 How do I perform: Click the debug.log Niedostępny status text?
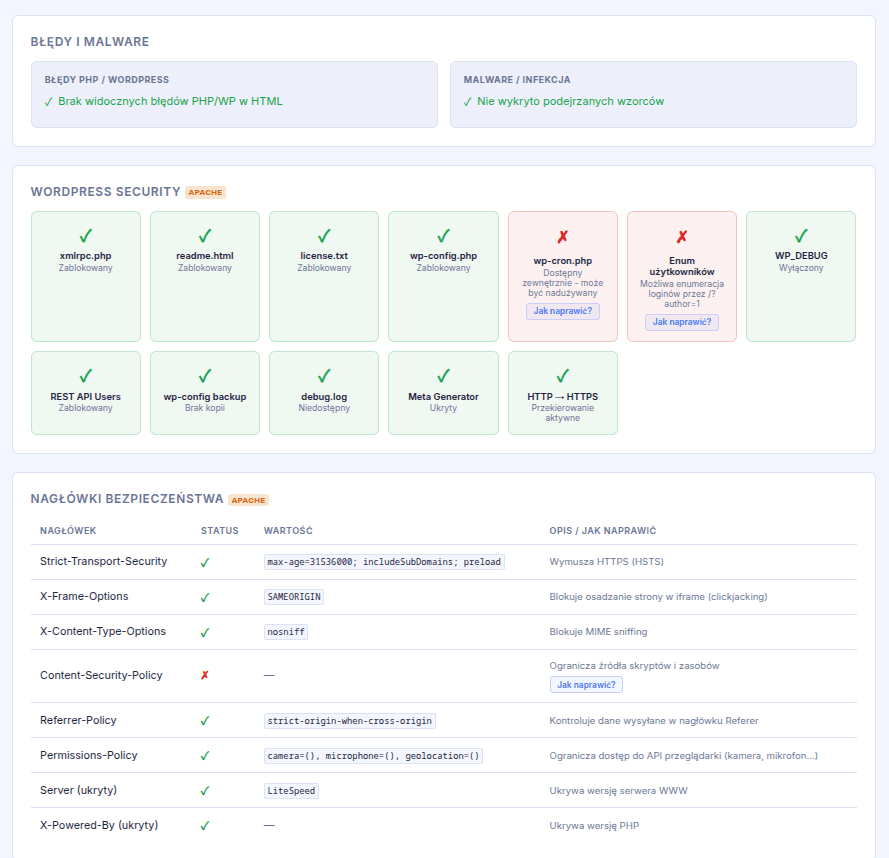[x=324, y=408]
